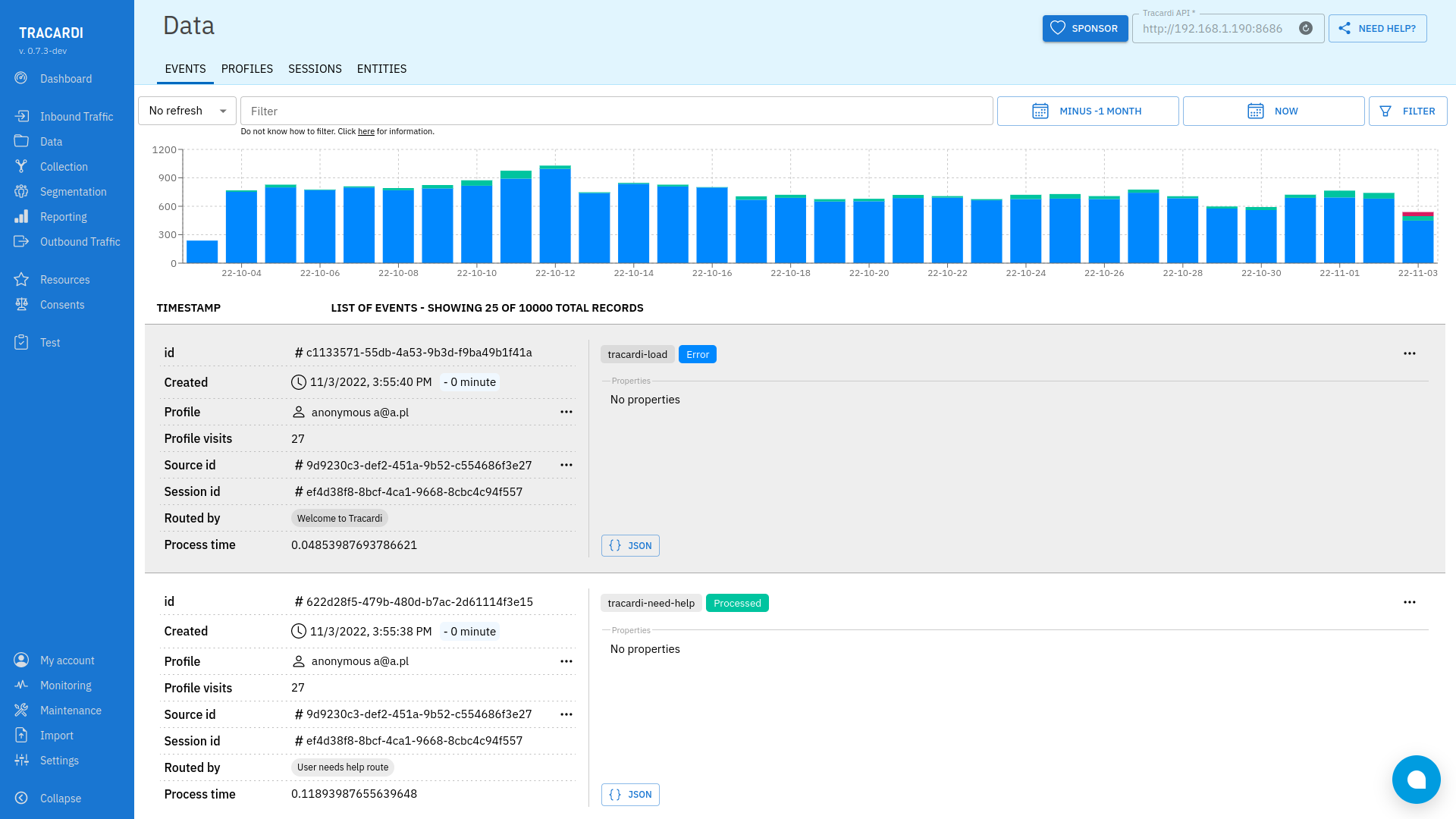Click the TRACARDI logo text
This screenshot has height=819, width=1456.
point(51,33)
